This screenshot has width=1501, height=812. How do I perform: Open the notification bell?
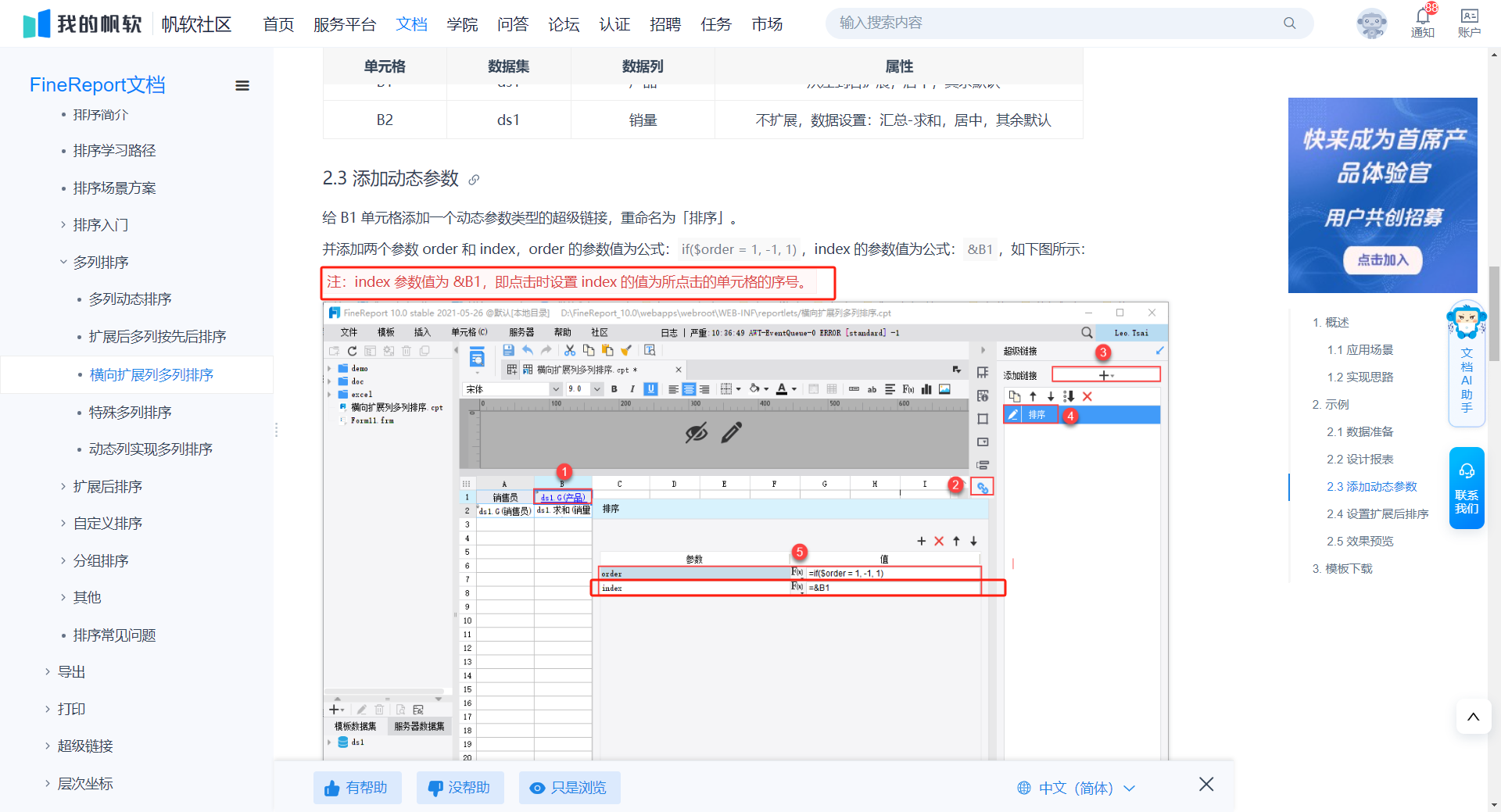point(1422,18)
